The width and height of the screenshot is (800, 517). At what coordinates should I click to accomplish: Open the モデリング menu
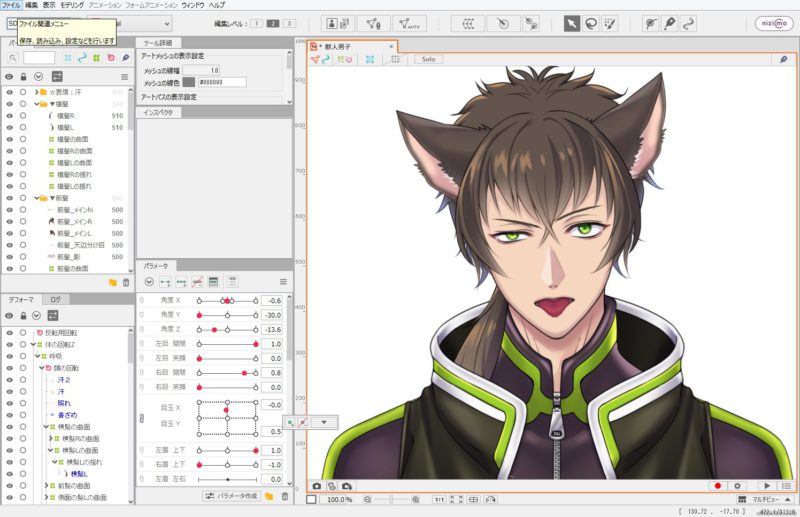[x=72, y=5]
